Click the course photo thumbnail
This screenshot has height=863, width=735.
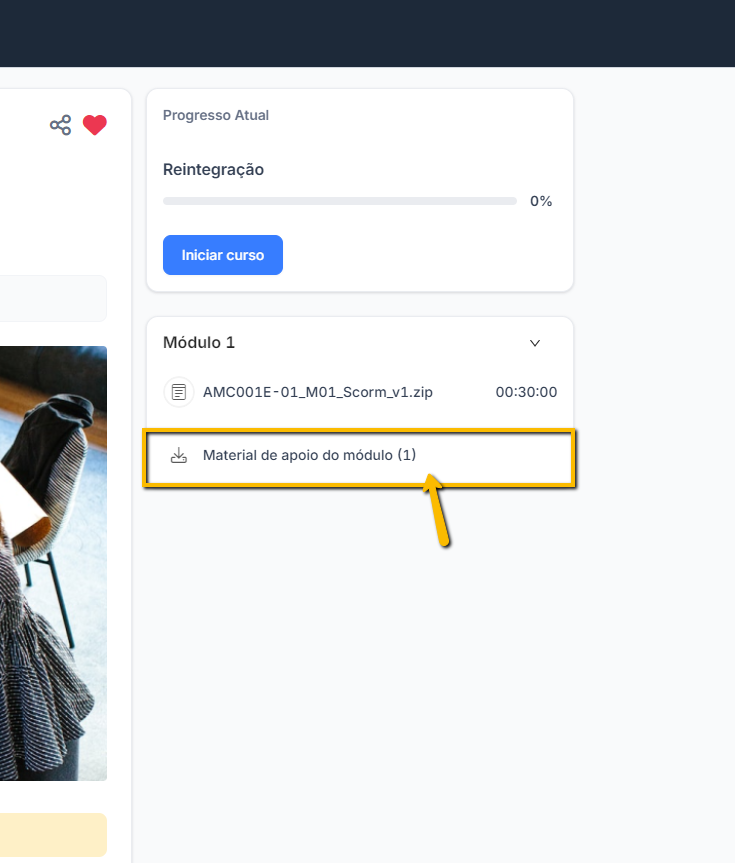(53, 563)
